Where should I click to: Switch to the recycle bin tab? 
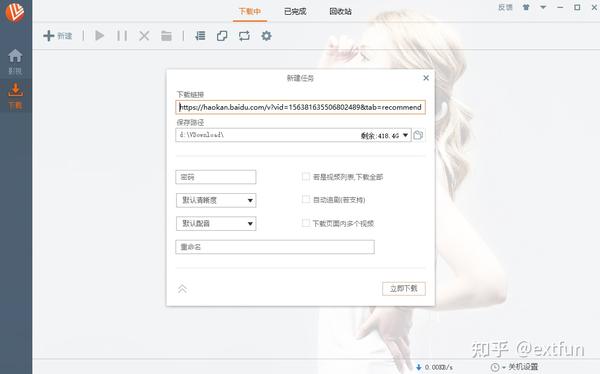(341, 11)
